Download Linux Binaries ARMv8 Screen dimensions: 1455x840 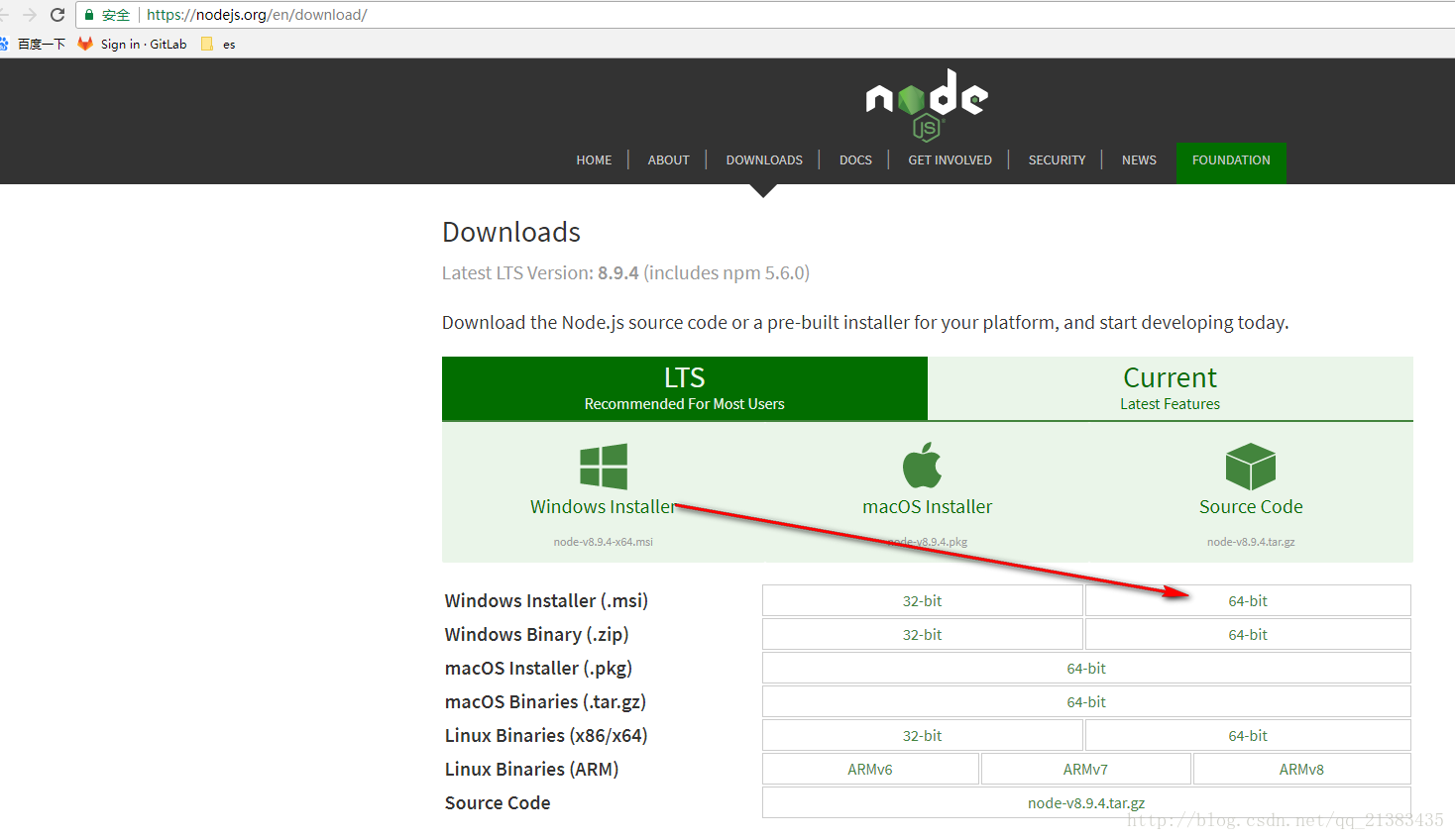(1301, 770)
